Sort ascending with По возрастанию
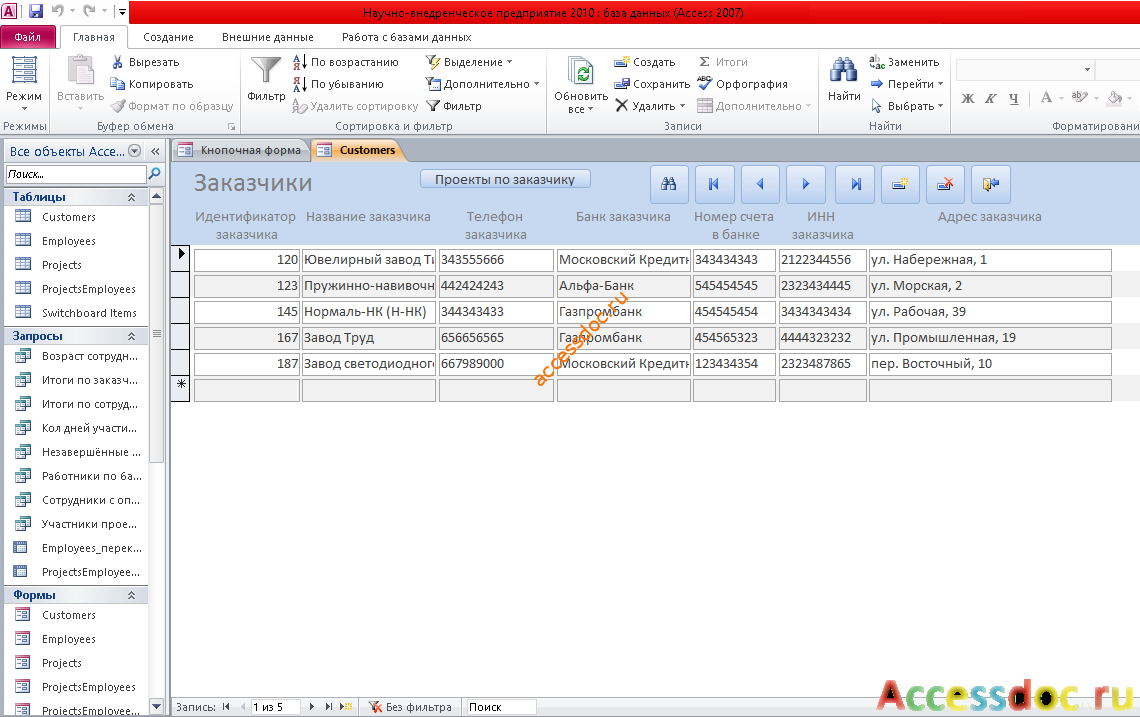The height and width of the screenshot is (717, 1140). 345,63
